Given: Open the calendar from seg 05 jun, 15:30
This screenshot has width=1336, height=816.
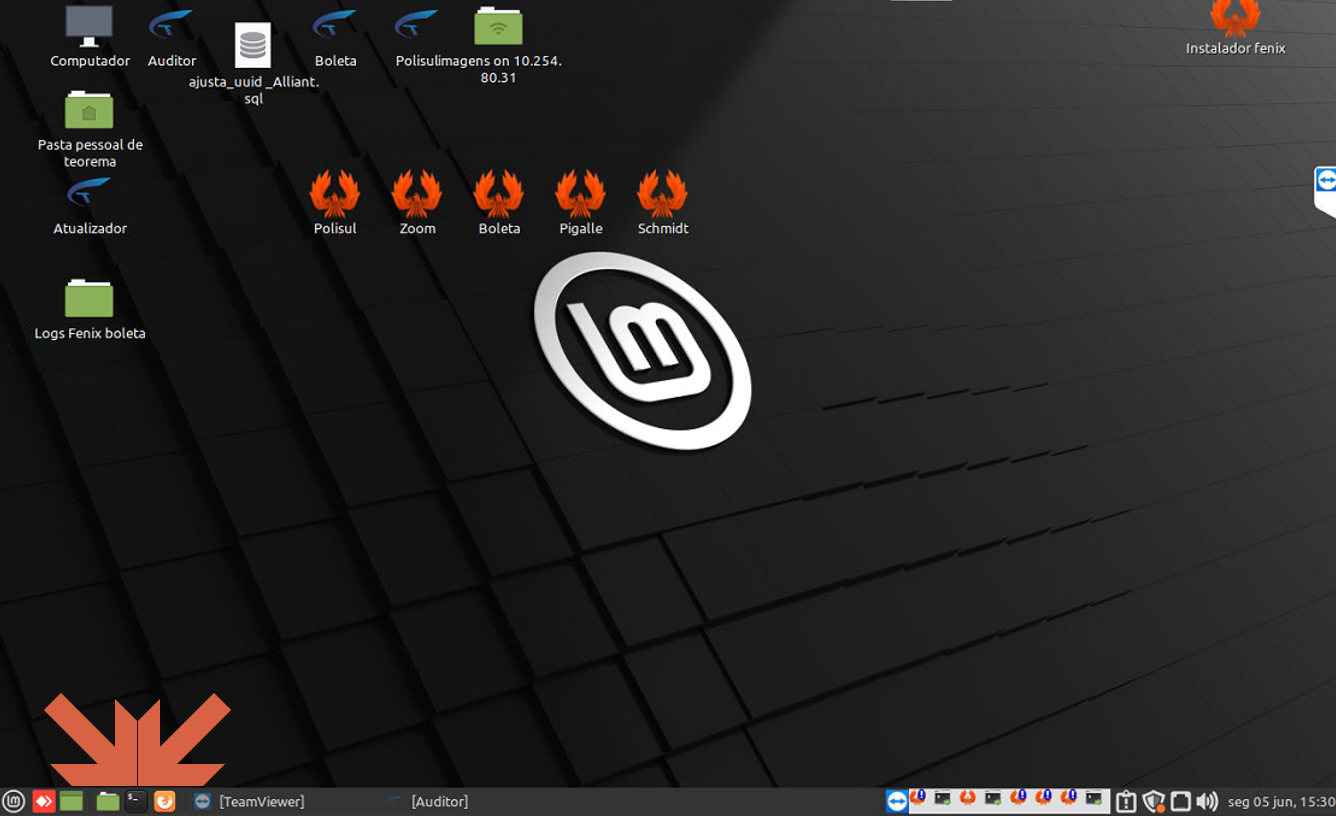Looking at the screenshot, I should pyautogui.click(x=1281, y=801).
